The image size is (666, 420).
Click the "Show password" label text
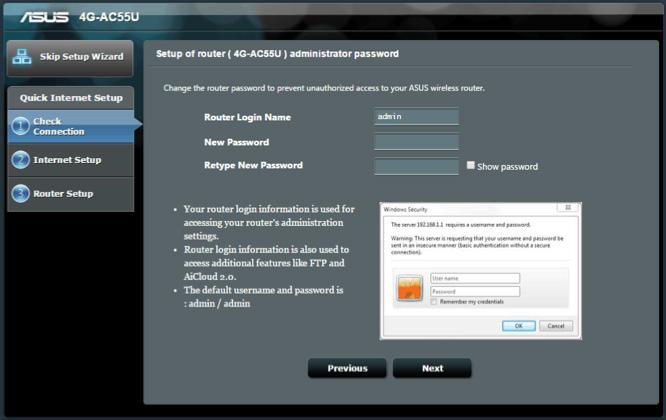click(507, 167)
